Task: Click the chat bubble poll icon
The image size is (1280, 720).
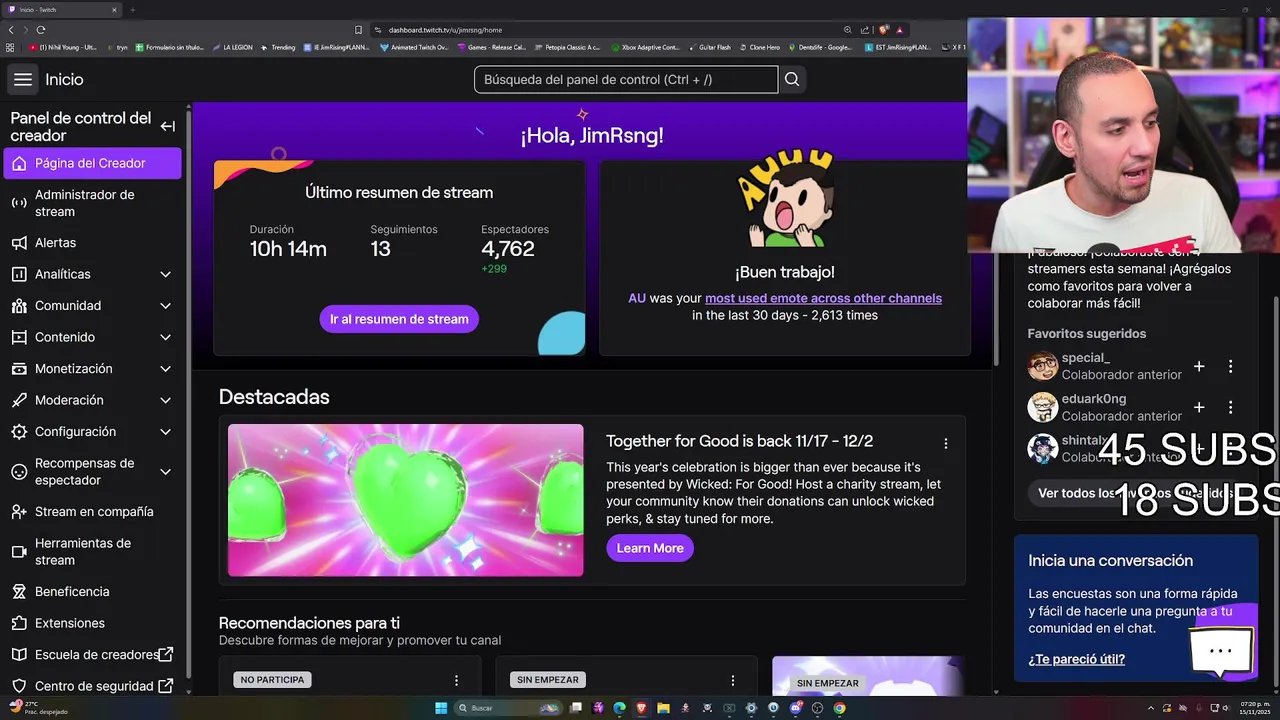Action: [x=1221, y=651]
